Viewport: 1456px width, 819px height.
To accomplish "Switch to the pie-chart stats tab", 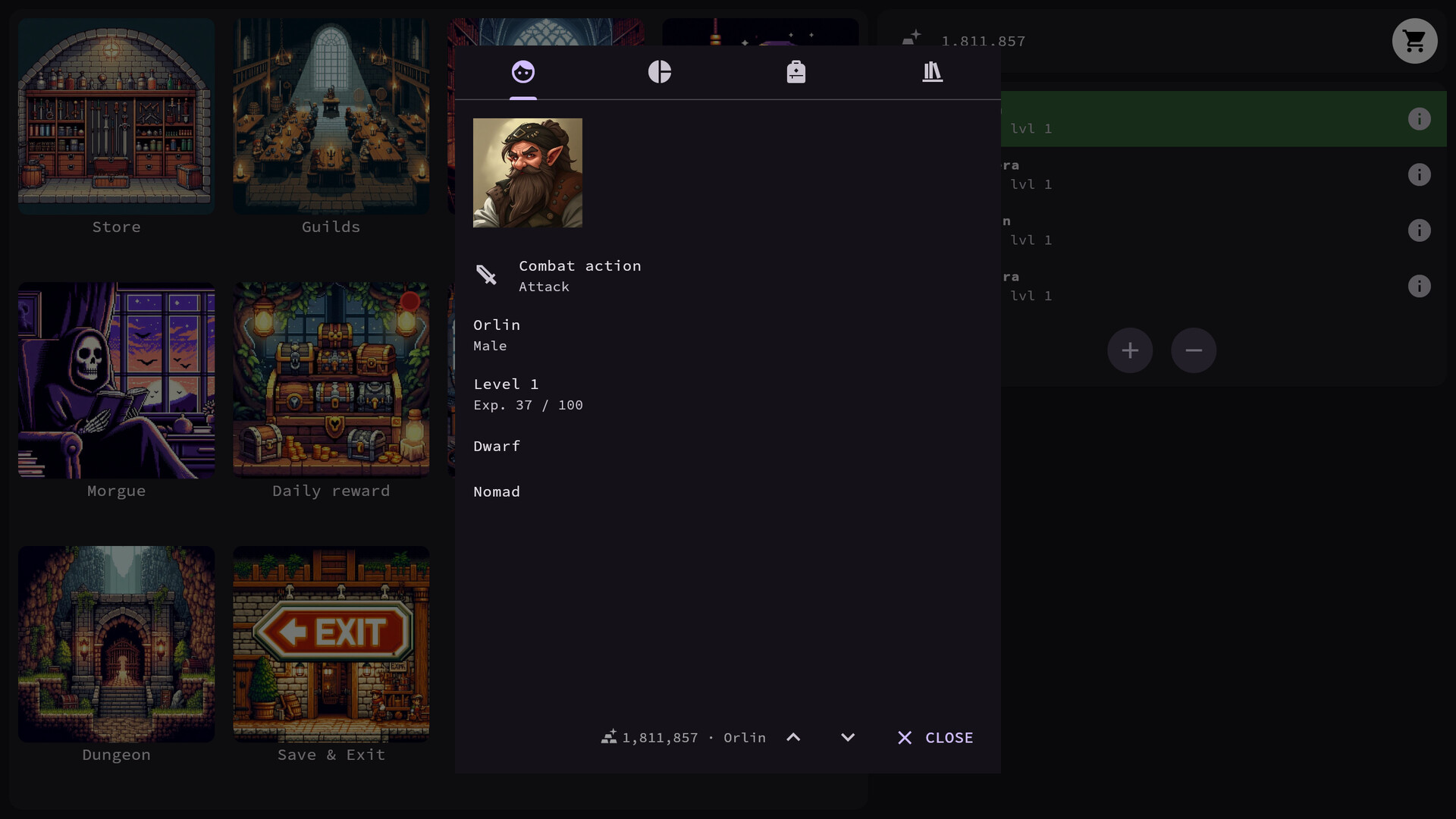I will tap(659, 72).
